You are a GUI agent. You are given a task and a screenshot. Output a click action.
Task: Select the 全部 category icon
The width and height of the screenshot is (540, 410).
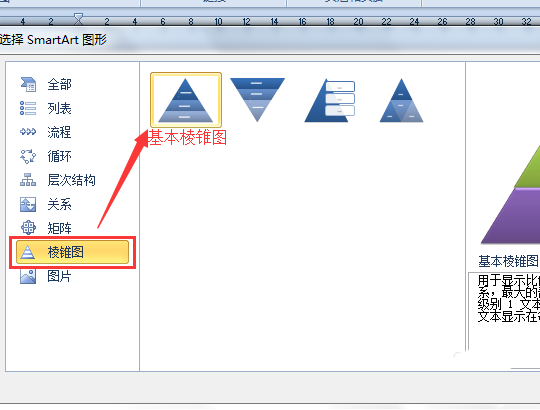click(x=28, y=84)
